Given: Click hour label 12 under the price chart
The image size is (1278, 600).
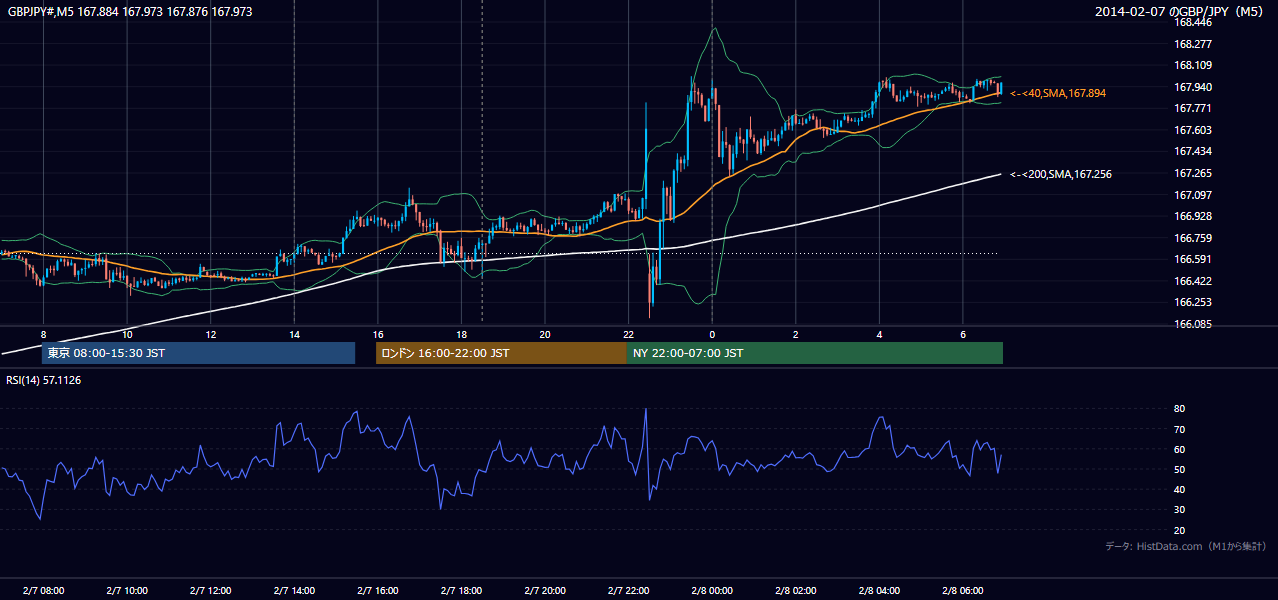Looking at the screenshot, I should point(210,334).
